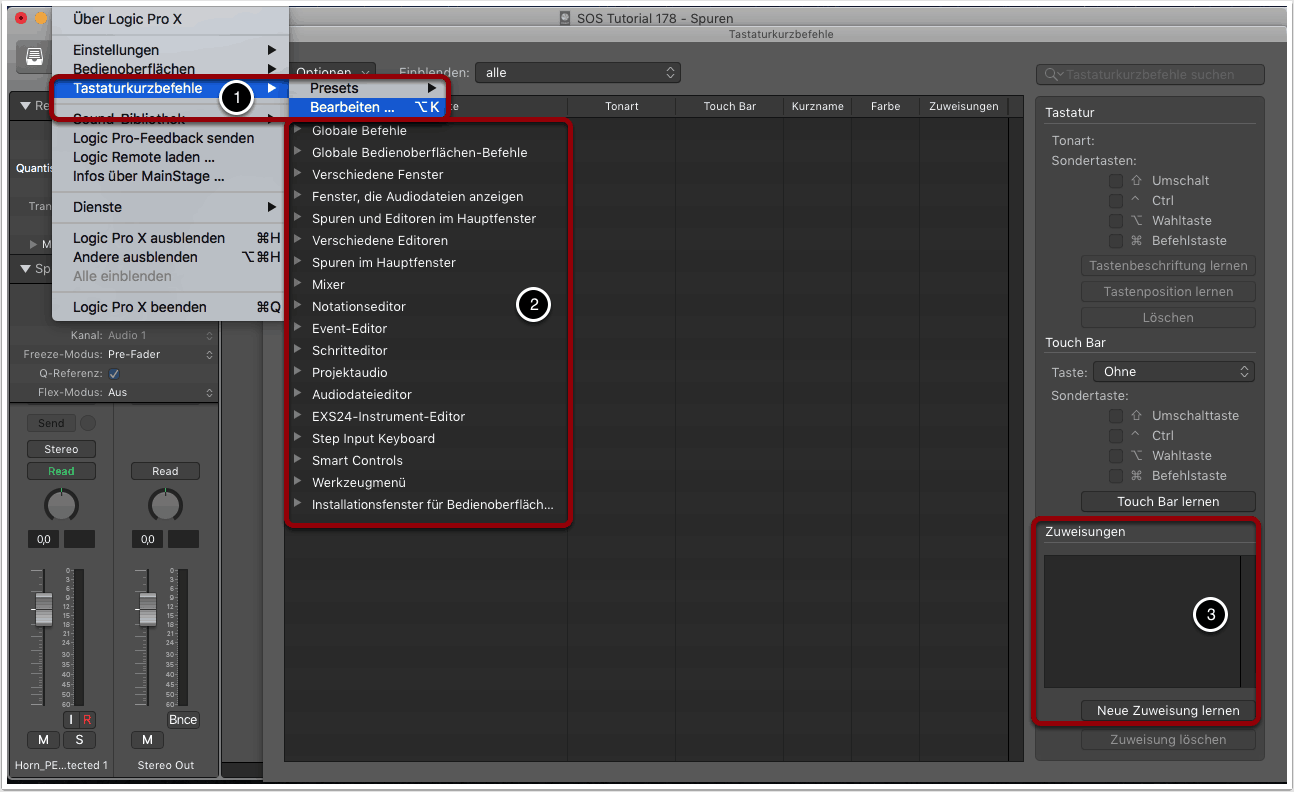Choose Infos über MainStage ...
Viewport: 1294px width, 792px height.
pos(171,176)
